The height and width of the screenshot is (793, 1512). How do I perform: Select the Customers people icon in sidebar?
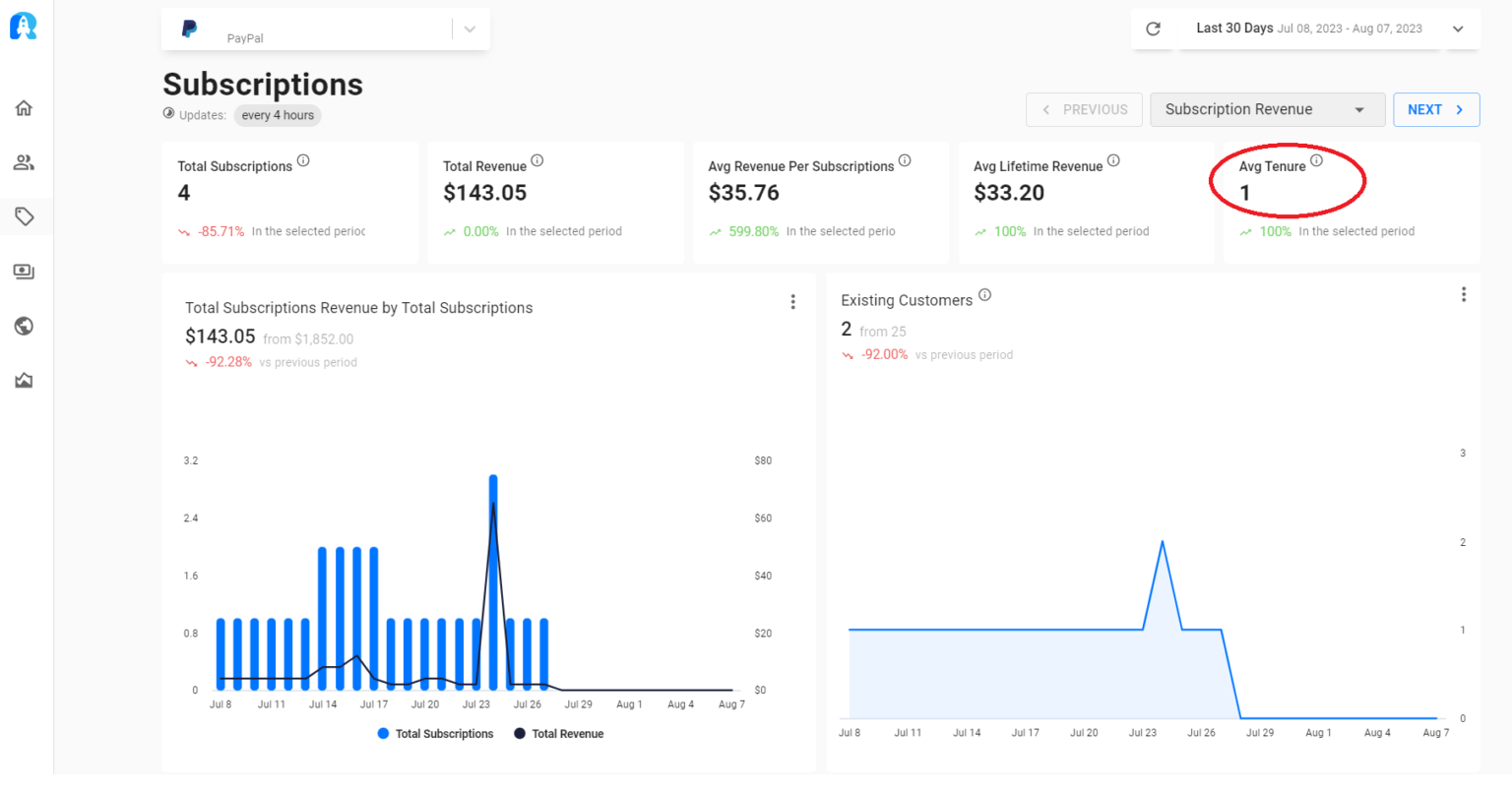(x=23, y=161)
